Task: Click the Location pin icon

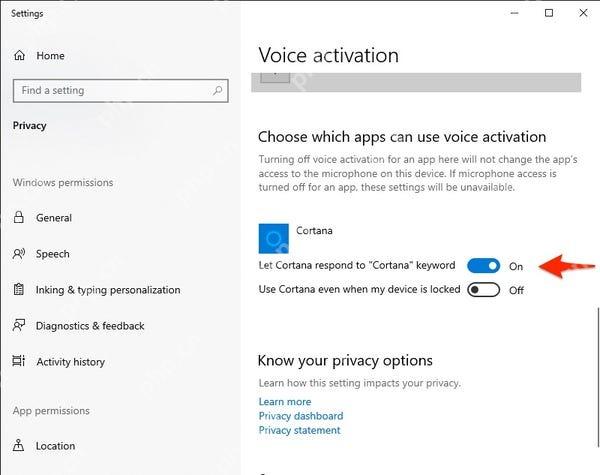Action: (18, 446)
